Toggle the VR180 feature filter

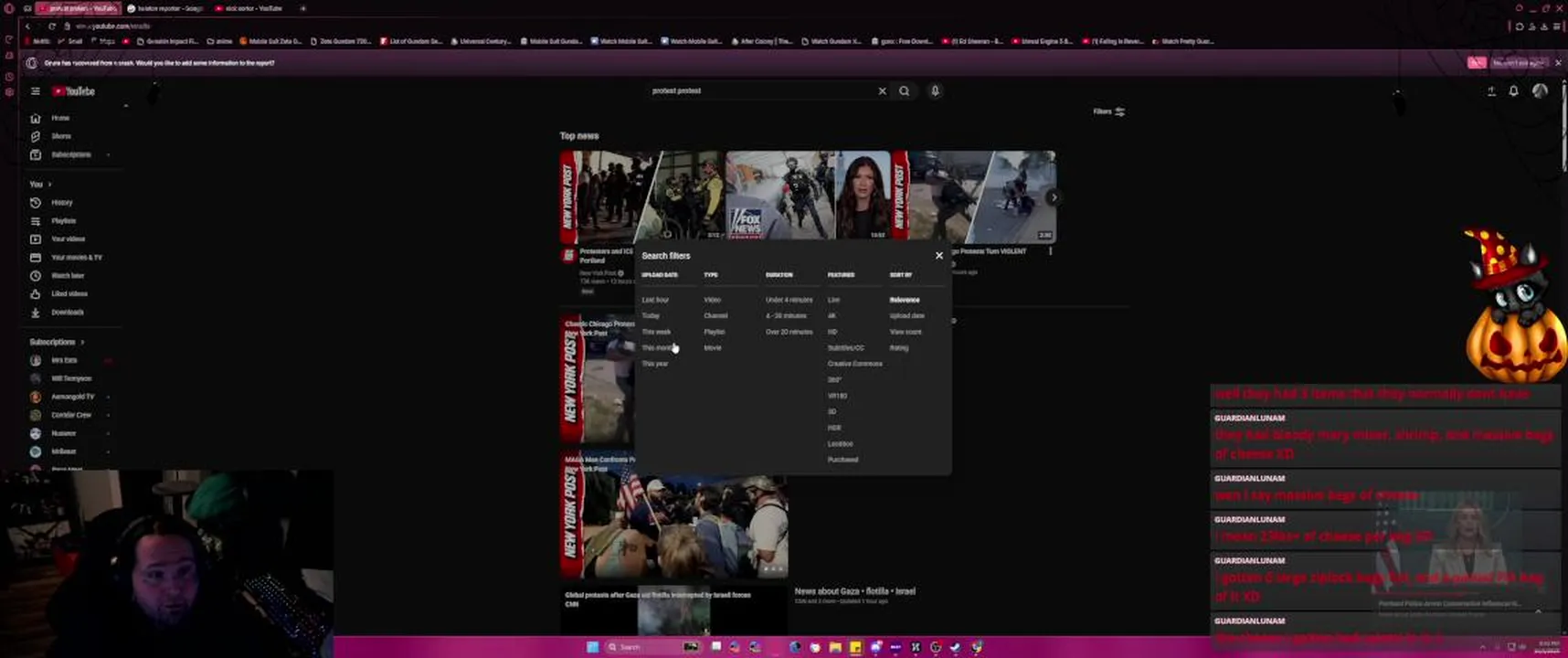point(837,396)
